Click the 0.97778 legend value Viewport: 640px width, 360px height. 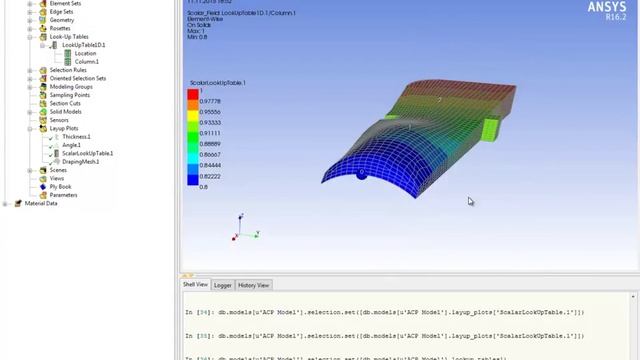coord(210,101)
